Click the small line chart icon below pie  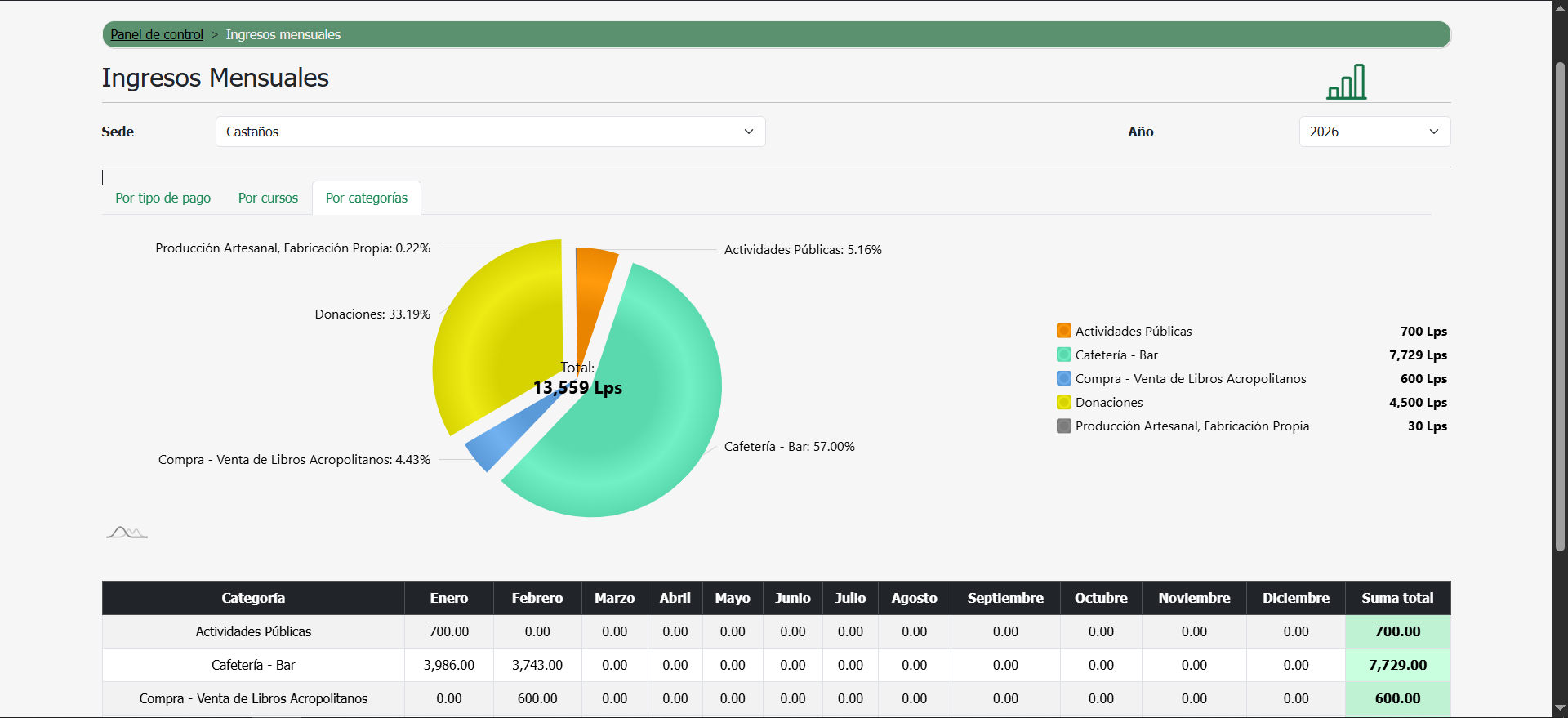tap(127, 533)
